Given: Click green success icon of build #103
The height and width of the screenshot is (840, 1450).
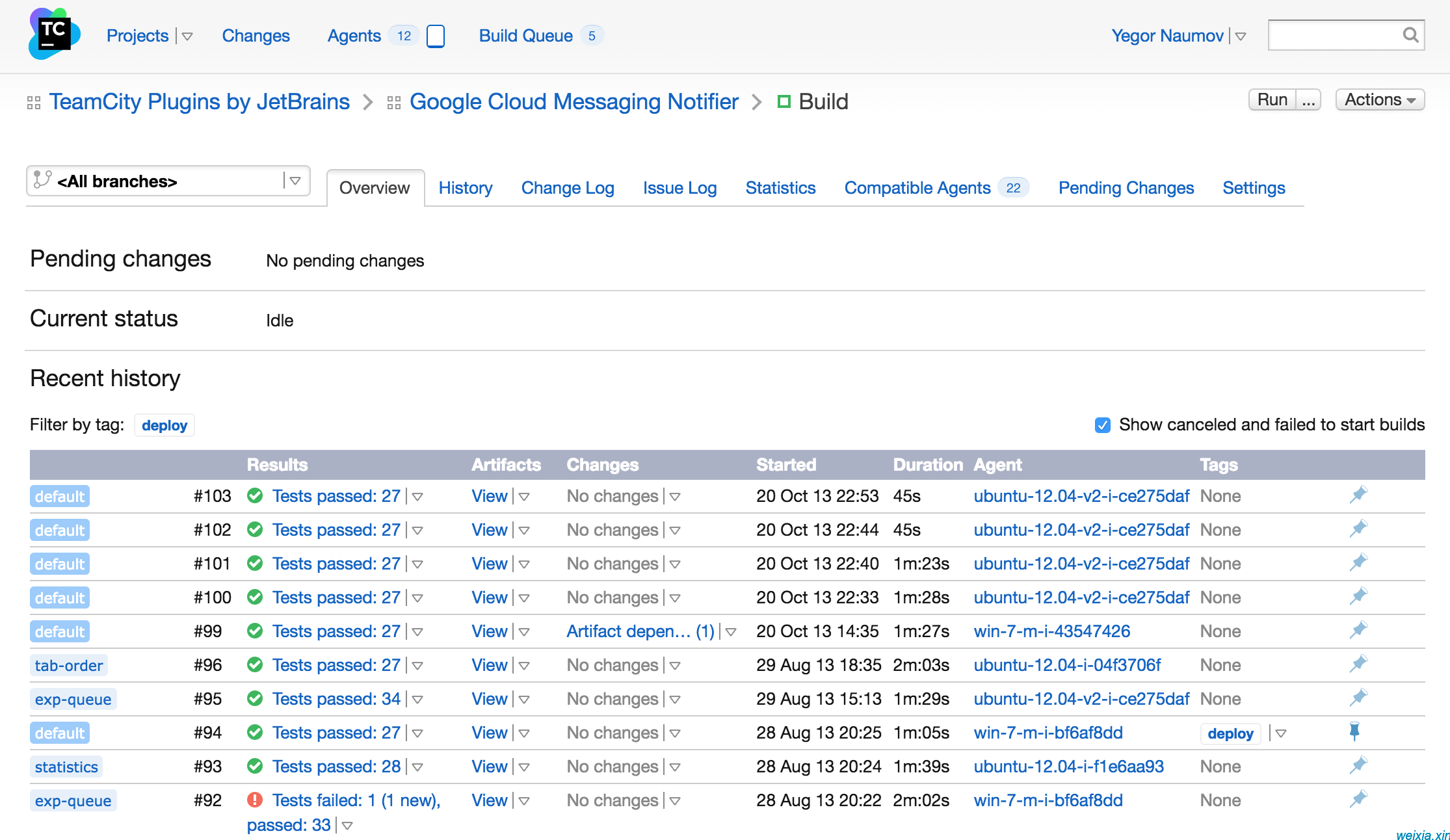Looking at the screenshot, I should 255,495.
